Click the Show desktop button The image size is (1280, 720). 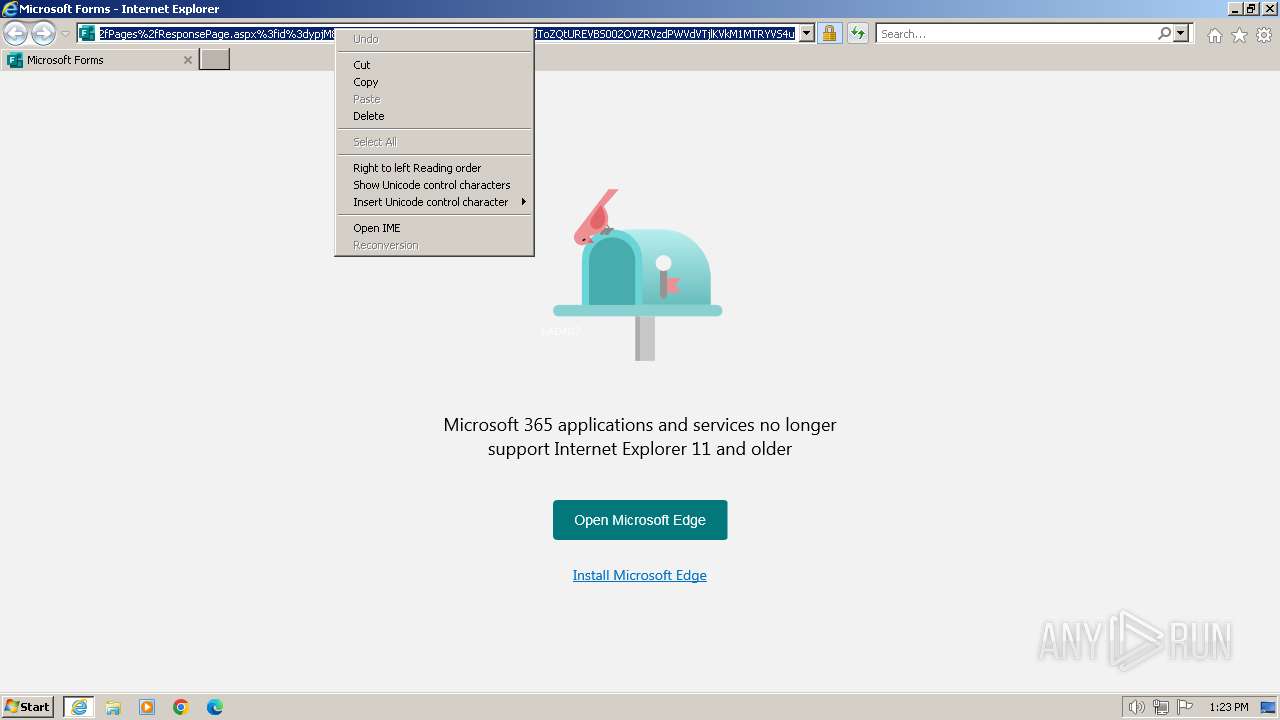1268,707
